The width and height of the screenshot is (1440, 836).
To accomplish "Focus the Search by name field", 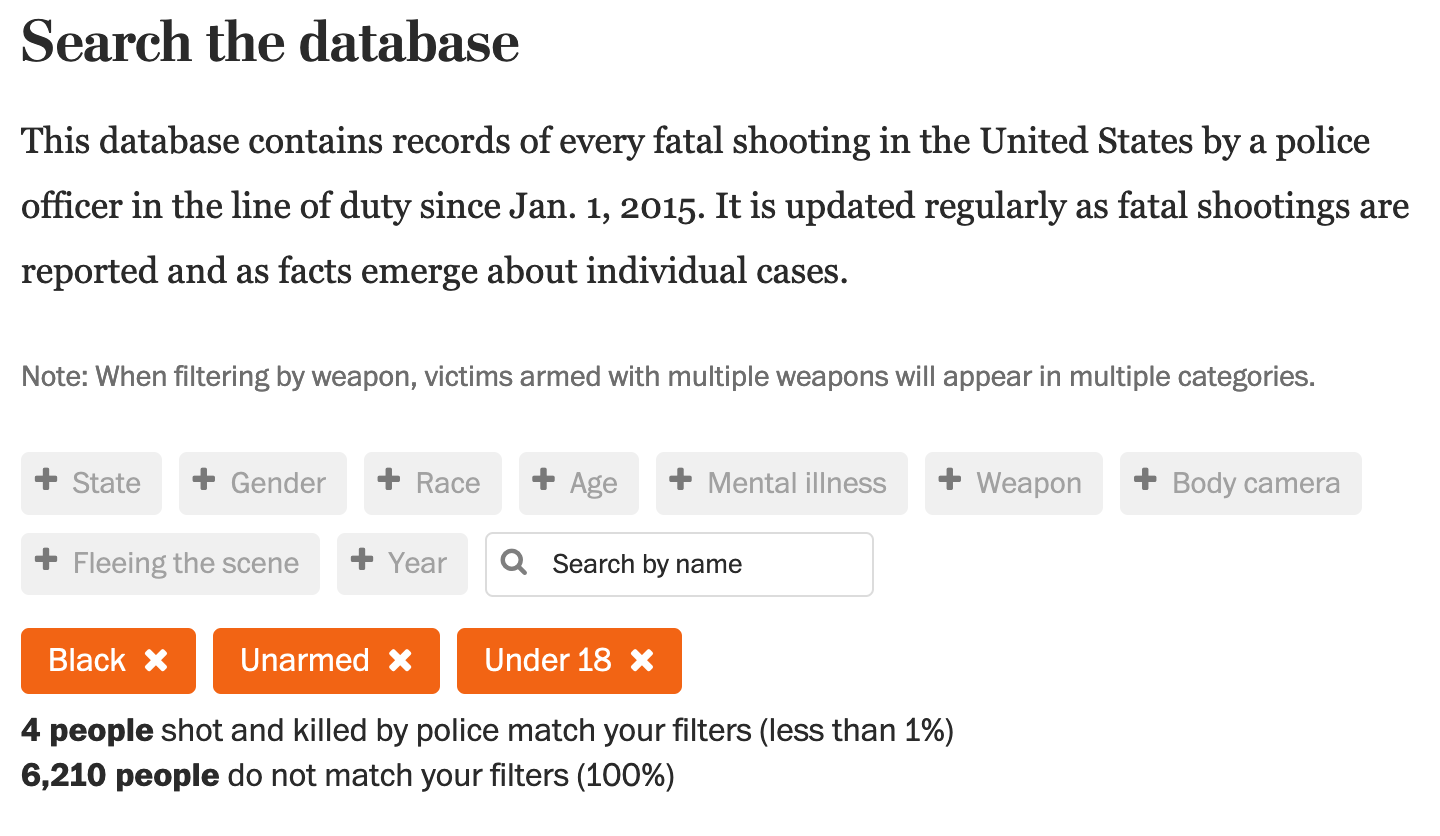I will [x=679, y=564].
